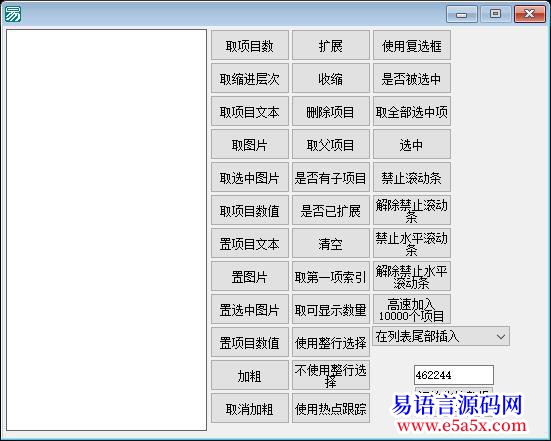Viewport: 551px width, 441px height.
Task: Click the 是否有子项目 button
Action: pyautogui.click(x=331, y=177)
